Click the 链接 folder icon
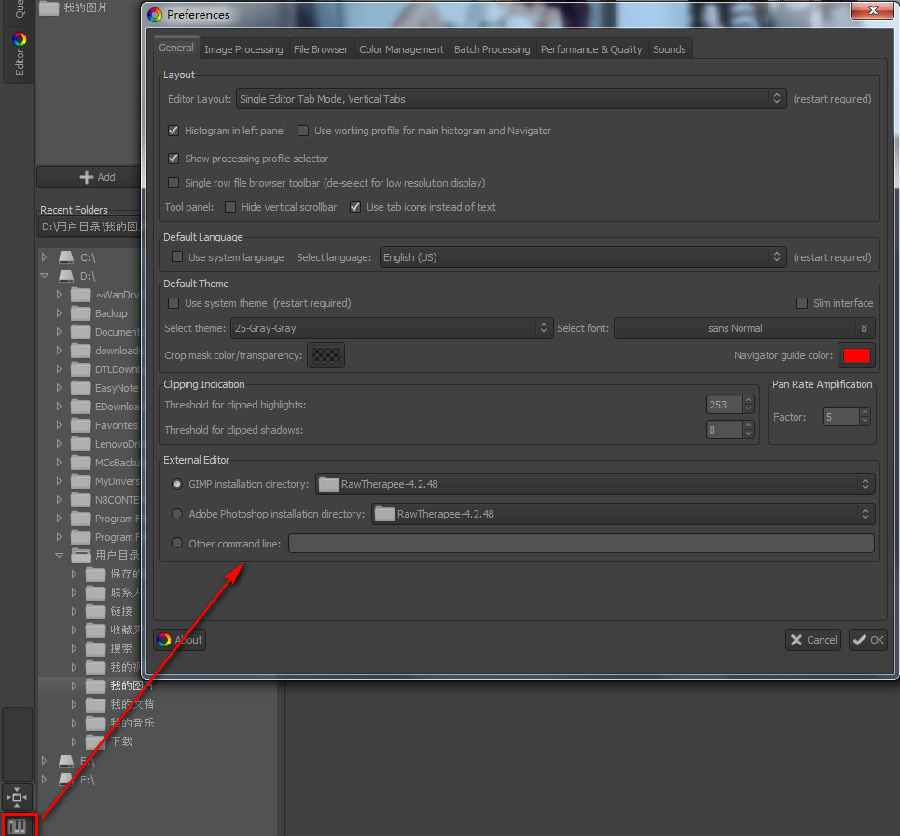Image resolution: width=900 pixels, height=836 pixels. 95,611
